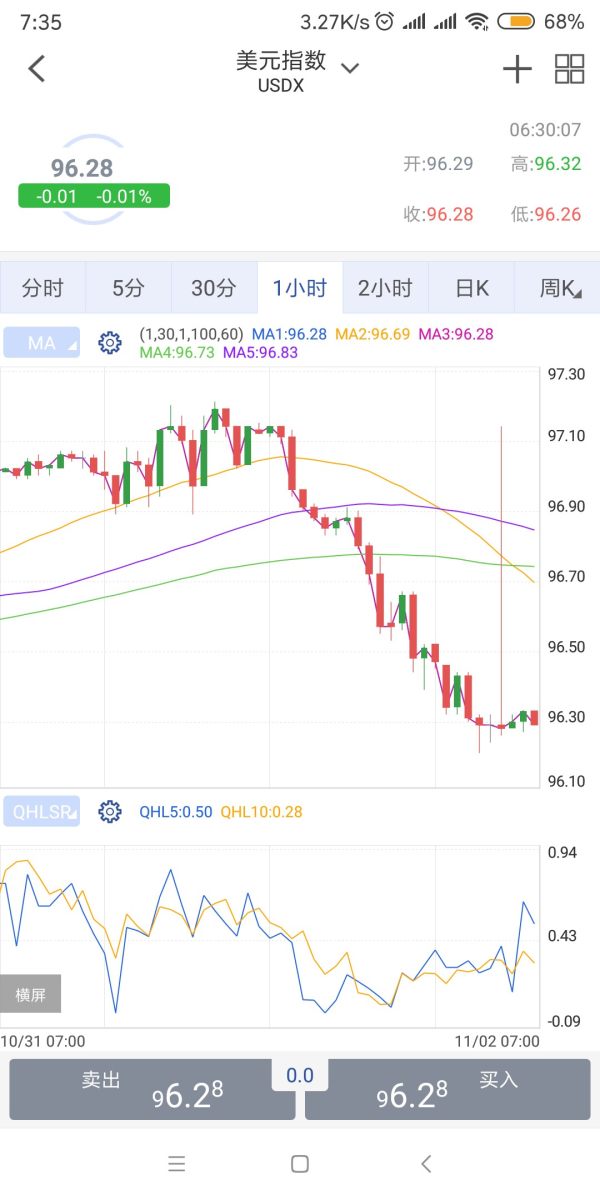Open the QHLSR indicator selector dropdown
This screenshot has width=600, height=1200.
[42, 811]
